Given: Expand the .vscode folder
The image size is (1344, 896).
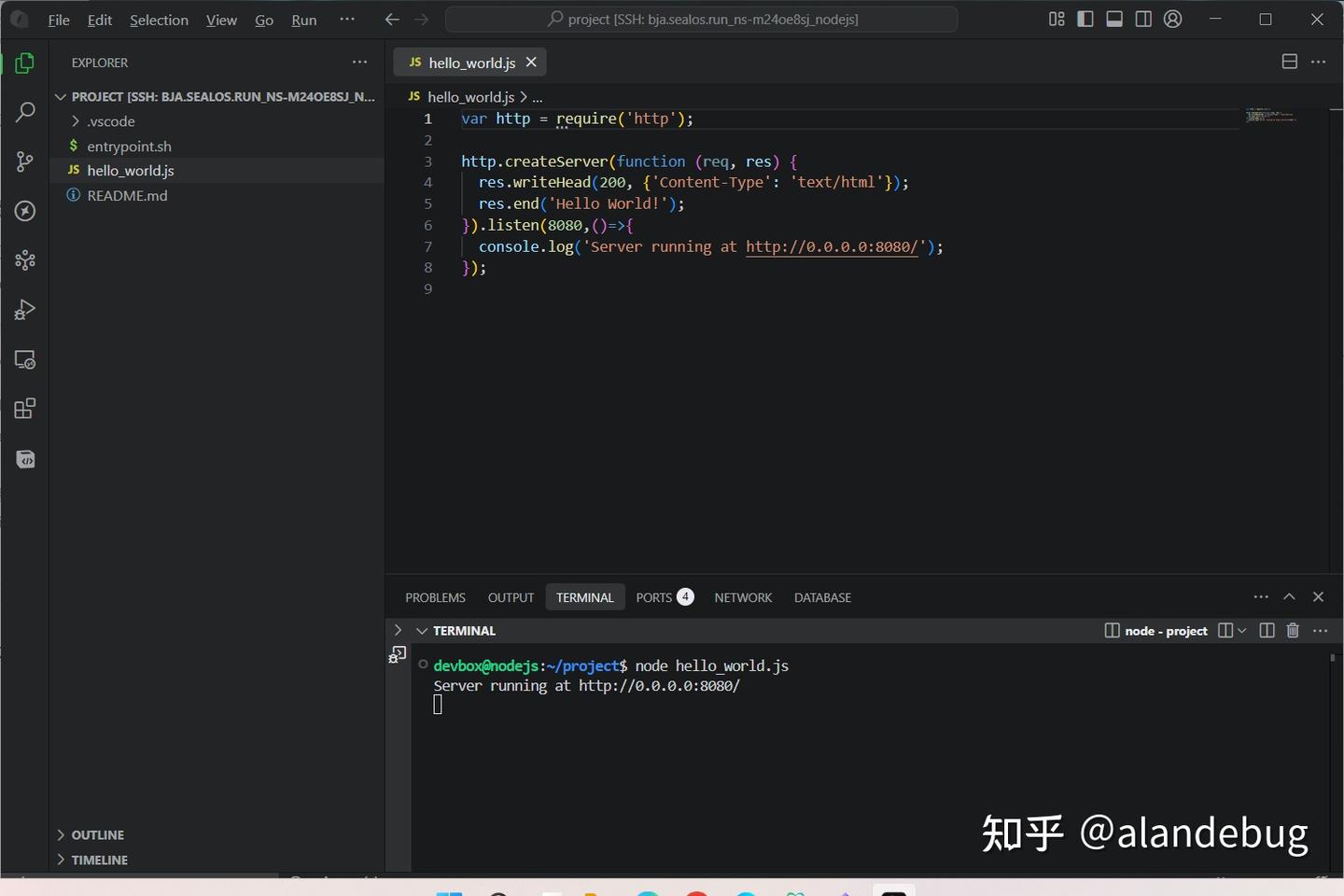Looking at the screenshot, I should coord(75,120).
